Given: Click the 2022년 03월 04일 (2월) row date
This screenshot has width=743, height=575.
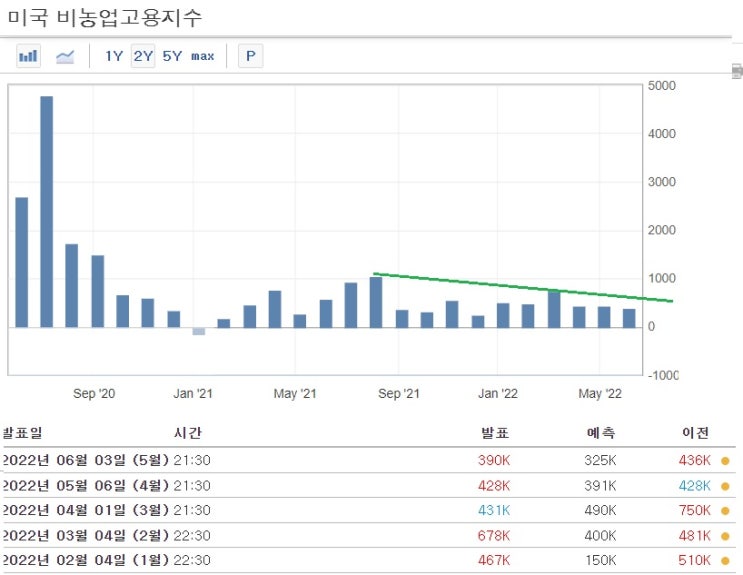Looking at the screenshot, I should tap(85, 536).
